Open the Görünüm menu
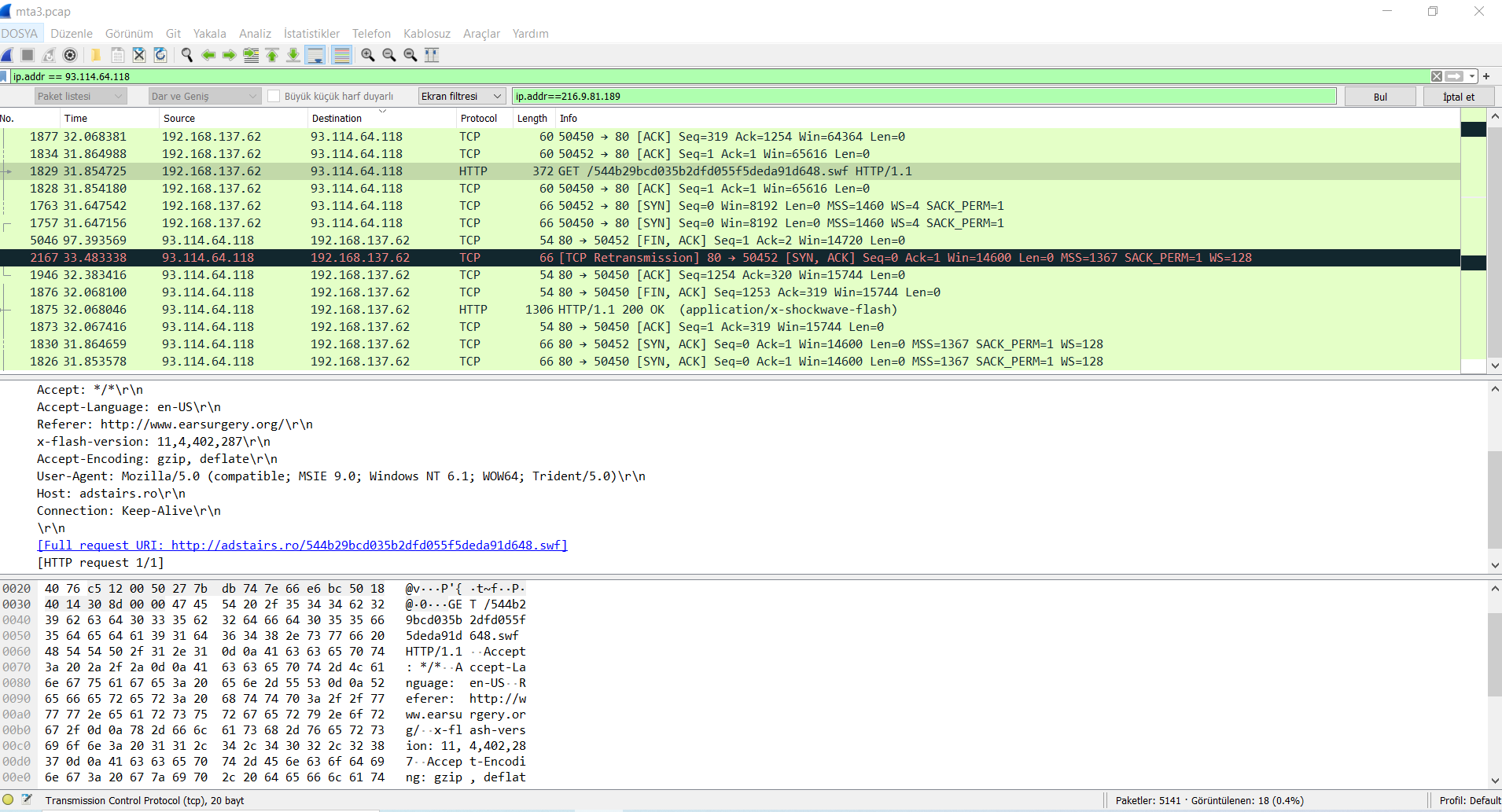This screenshot has width=1502, height=812. (x=129, y=34)
